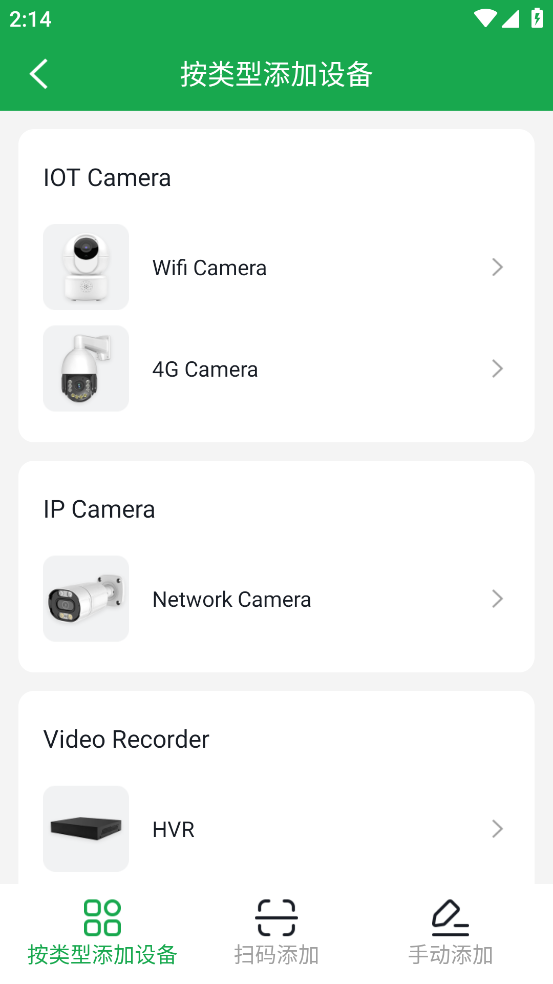Expand the Network Camera chevron
553x984 pixels.
point(497,599)
